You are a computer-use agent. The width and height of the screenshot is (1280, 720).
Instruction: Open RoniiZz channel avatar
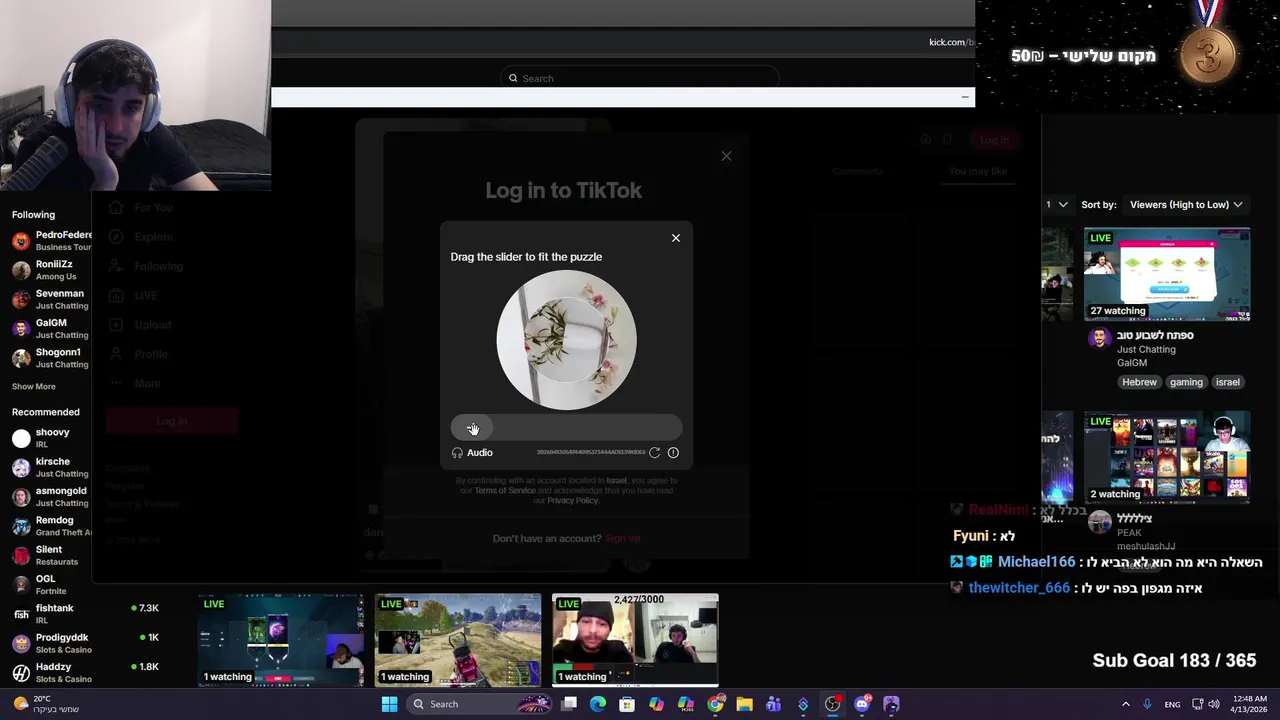[21, 270]
